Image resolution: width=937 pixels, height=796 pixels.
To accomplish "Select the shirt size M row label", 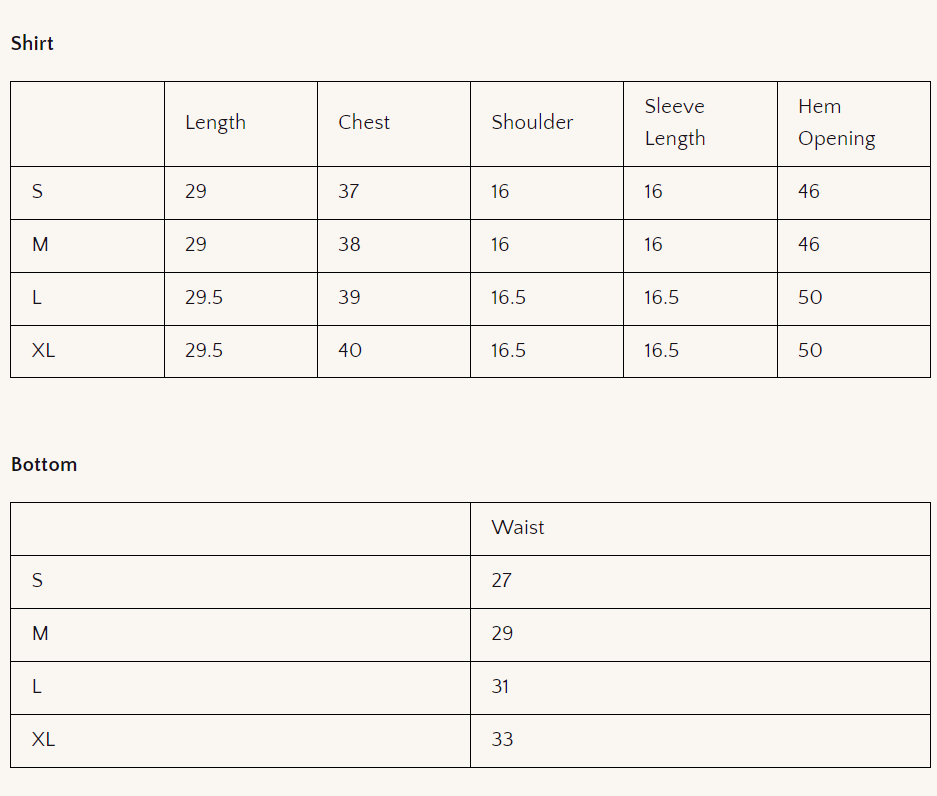I will [40, 244].
